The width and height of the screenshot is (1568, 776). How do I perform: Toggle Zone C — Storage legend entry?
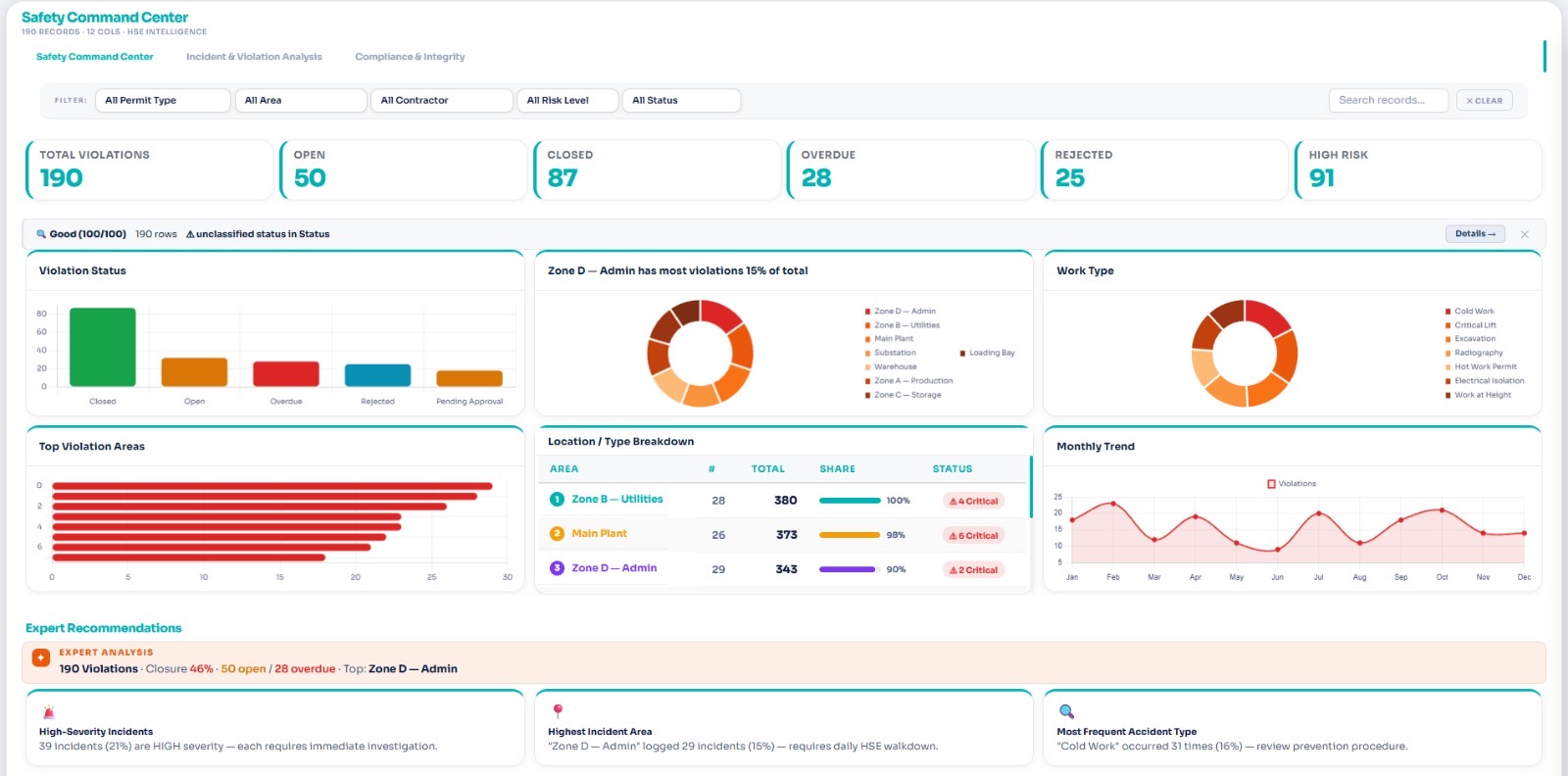[903, 395]
